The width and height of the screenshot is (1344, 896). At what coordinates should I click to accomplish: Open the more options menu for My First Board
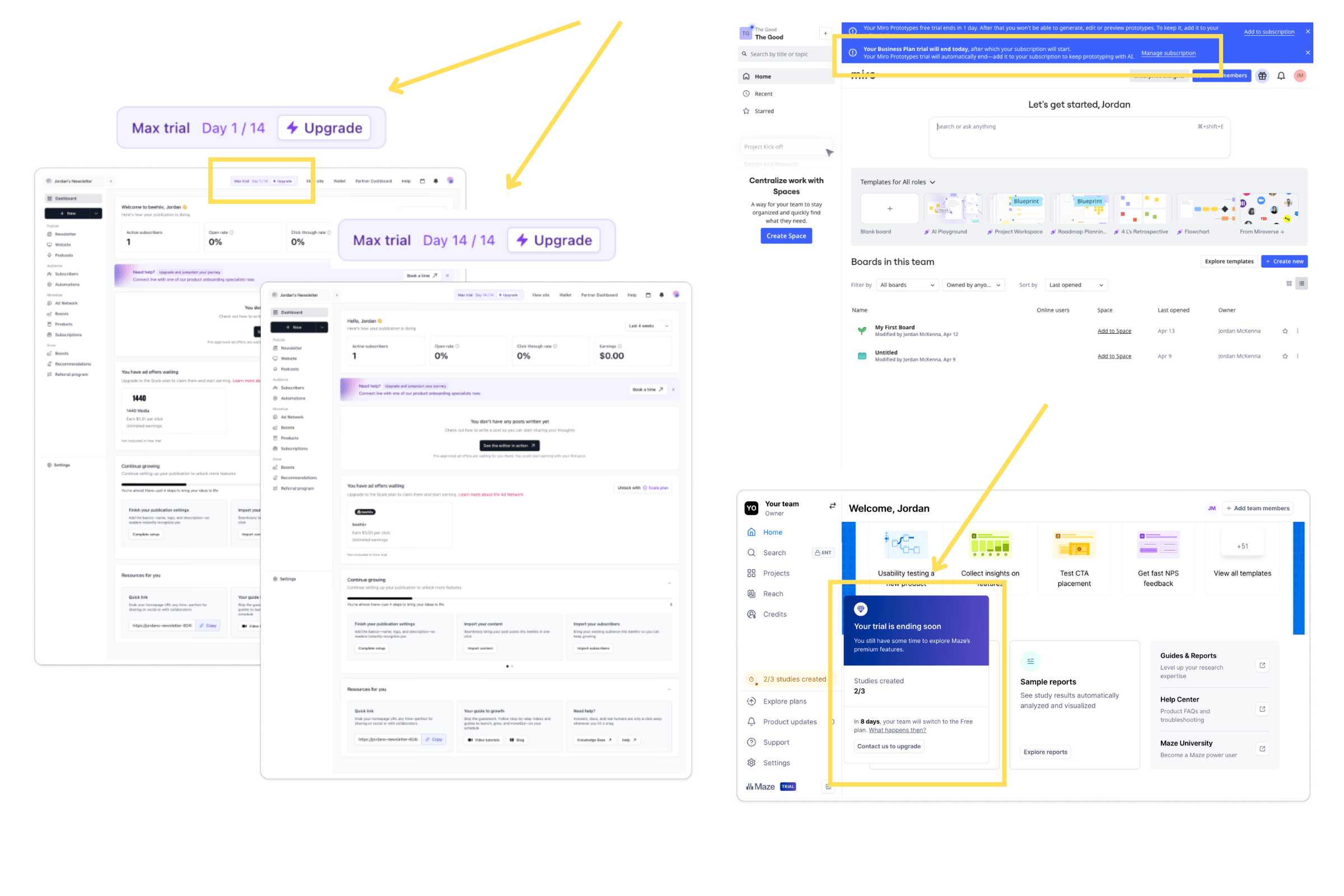(1298, 331)
